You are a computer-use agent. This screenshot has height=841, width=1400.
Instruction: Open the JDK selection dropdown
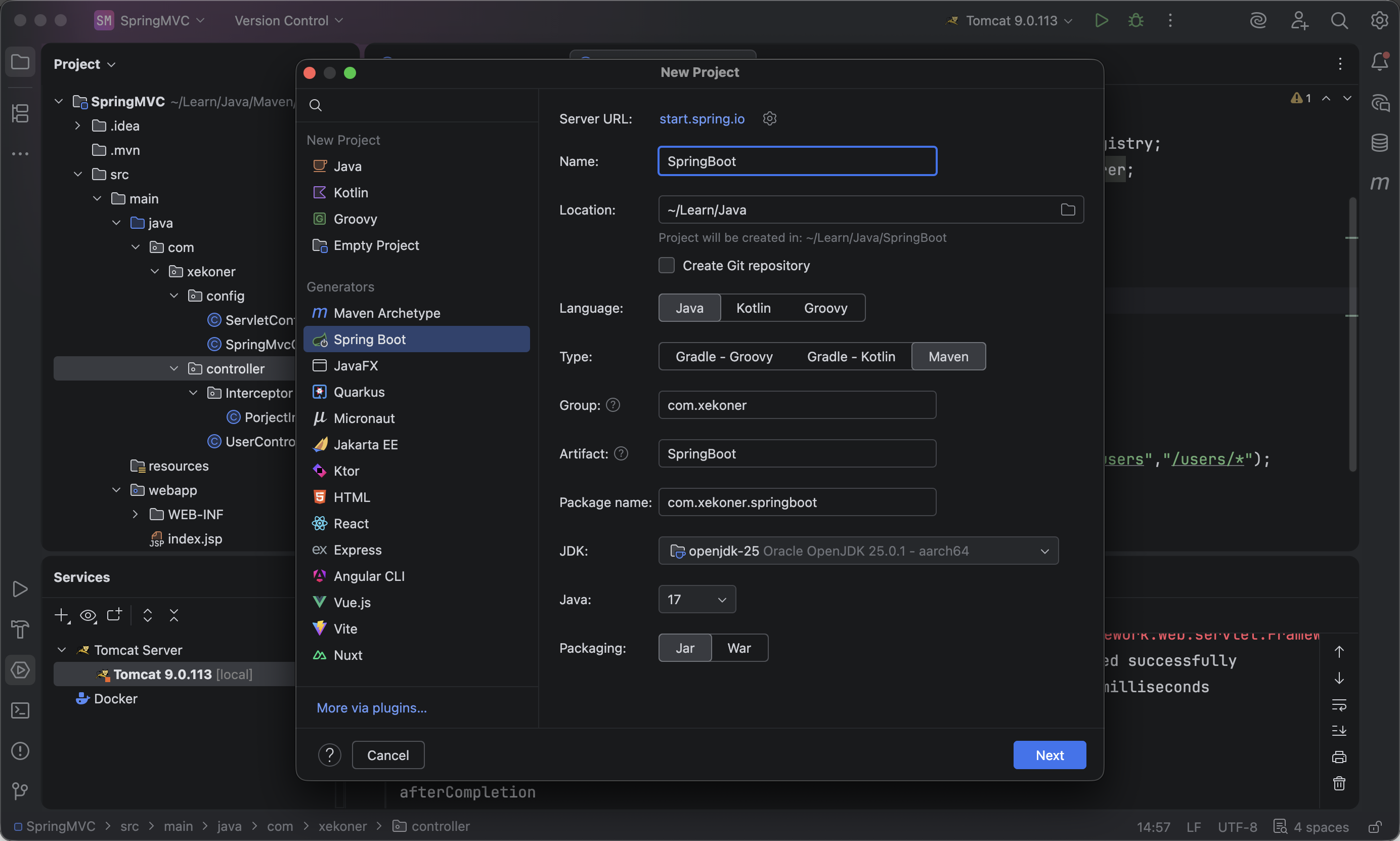pos(858,551)
